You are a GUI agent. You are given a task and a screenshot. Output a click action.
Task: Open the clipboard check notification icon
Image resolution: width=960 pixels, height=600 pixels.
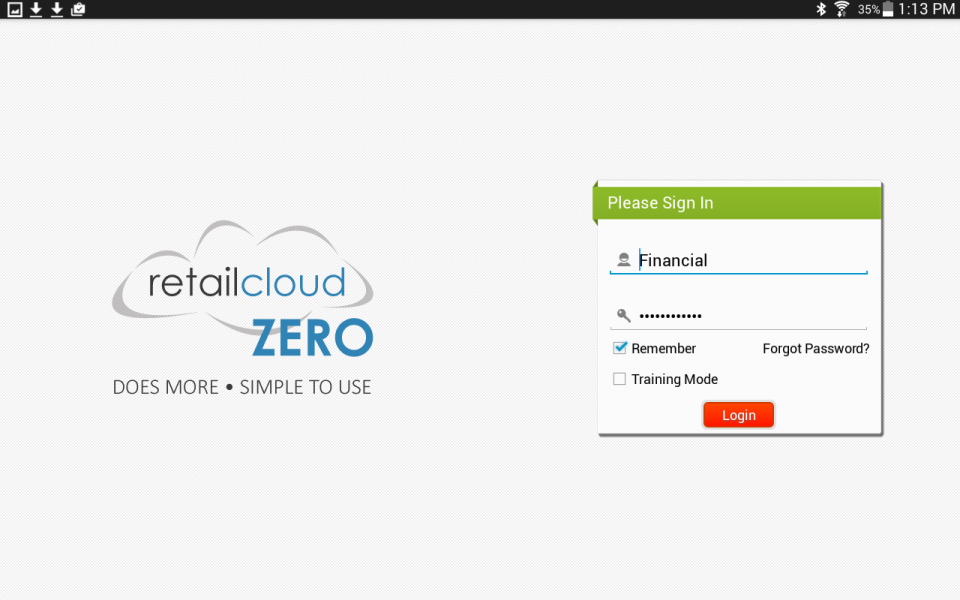pyautogui.click(x=77, y=9)
